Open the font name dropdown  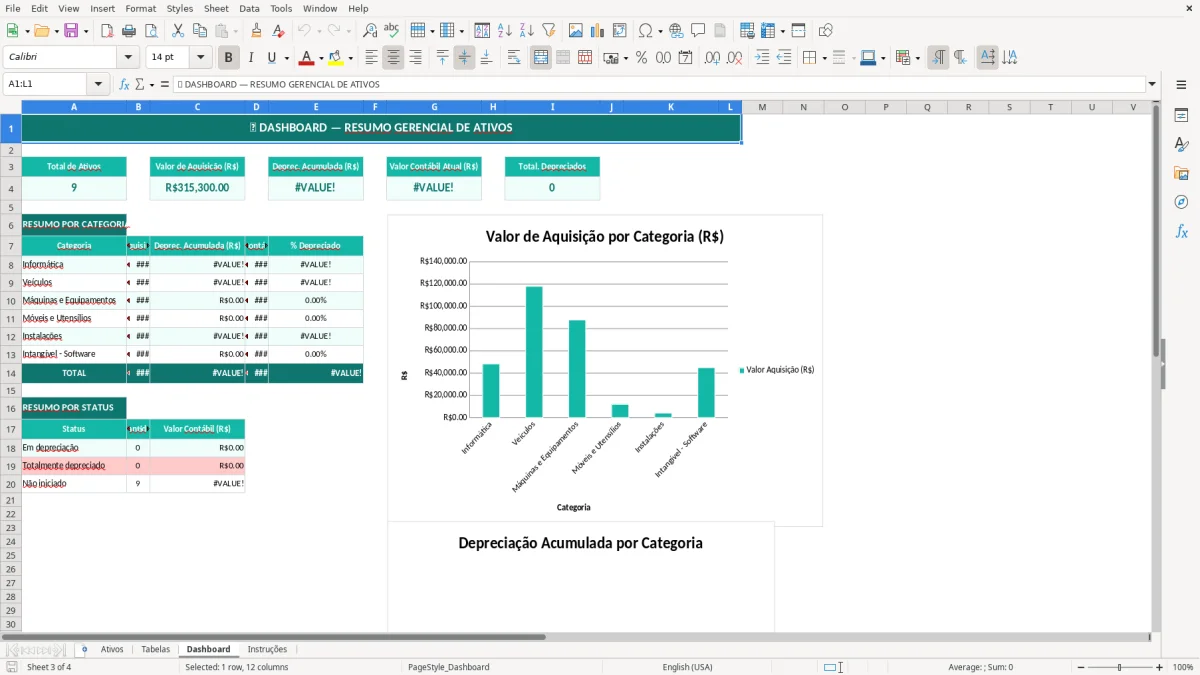click(x=127, y=57)
